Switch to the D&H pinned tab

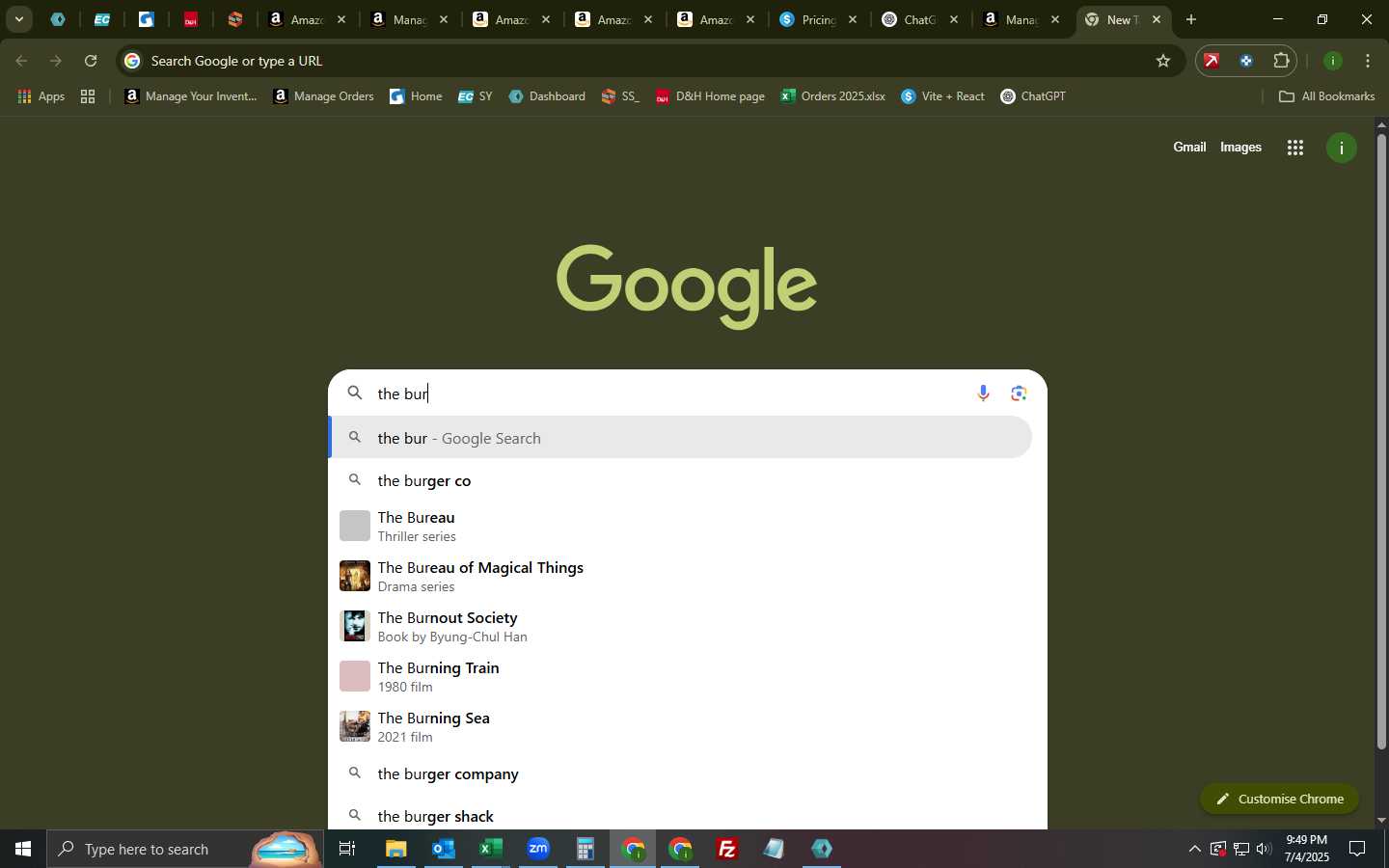[x=190, y=19]
